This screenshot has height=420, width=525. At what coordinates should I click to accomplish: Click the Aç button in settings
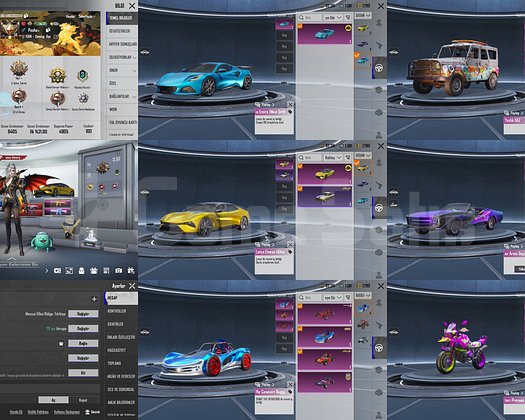click(x=53, y=400)
